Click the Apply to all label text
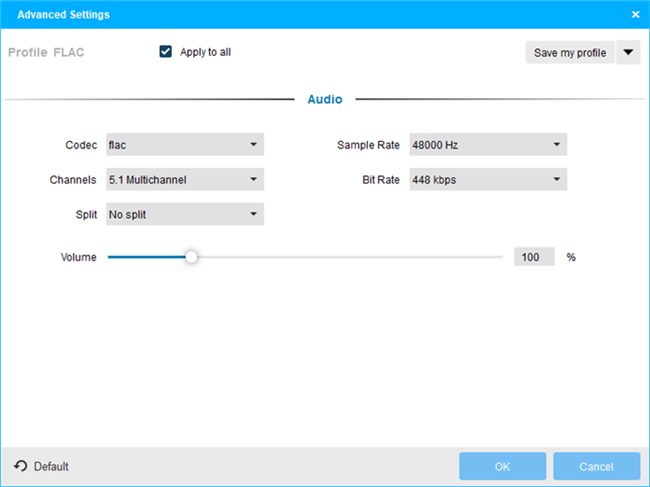Screen dimensions: 650x487 (x=205, y=52)
